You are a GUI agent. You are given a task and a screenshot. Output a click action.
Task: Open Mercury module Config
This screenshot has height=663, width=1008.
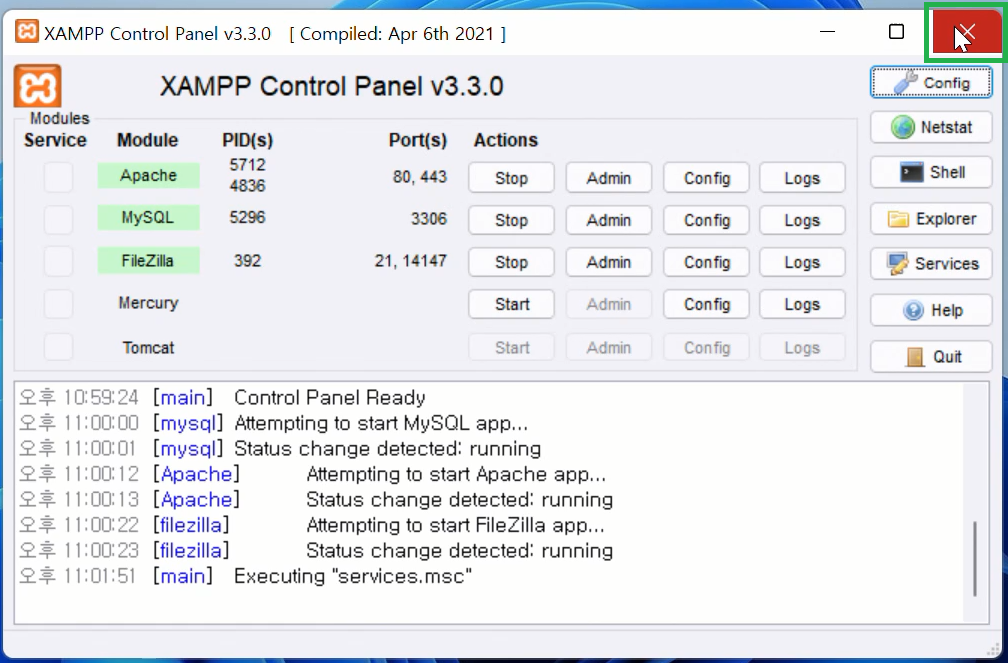(706, 304)
